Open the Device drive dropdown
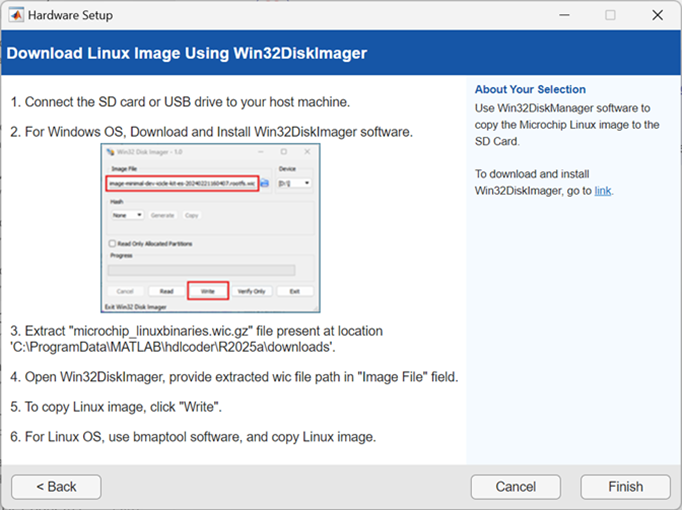Viewport: 682px width, 510px height. [293, 183]
